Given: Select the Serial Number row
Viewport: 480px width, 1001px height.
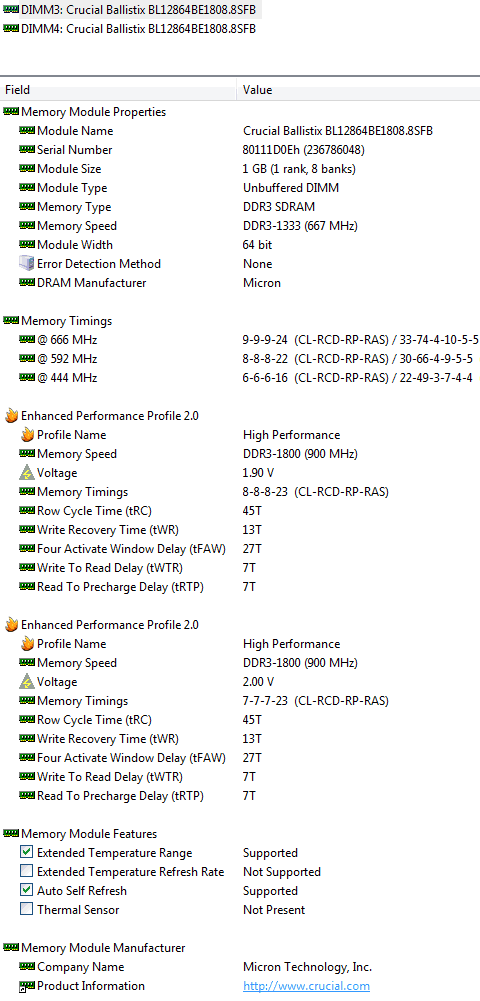Looking at the screenshot, I should [240, 149].
